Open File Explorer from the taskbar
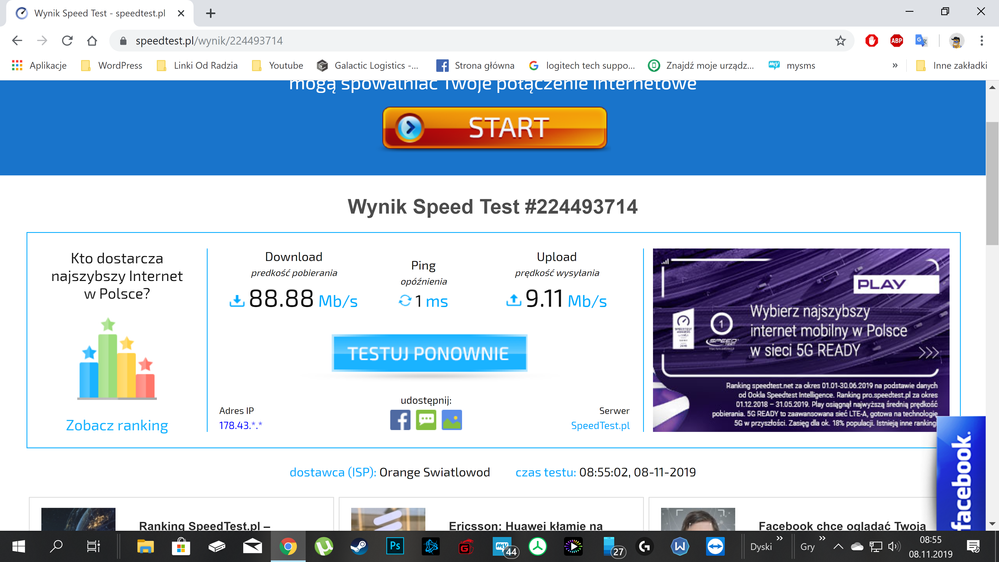The width and height of the screenshot is (999, 562). click(145, 547)
